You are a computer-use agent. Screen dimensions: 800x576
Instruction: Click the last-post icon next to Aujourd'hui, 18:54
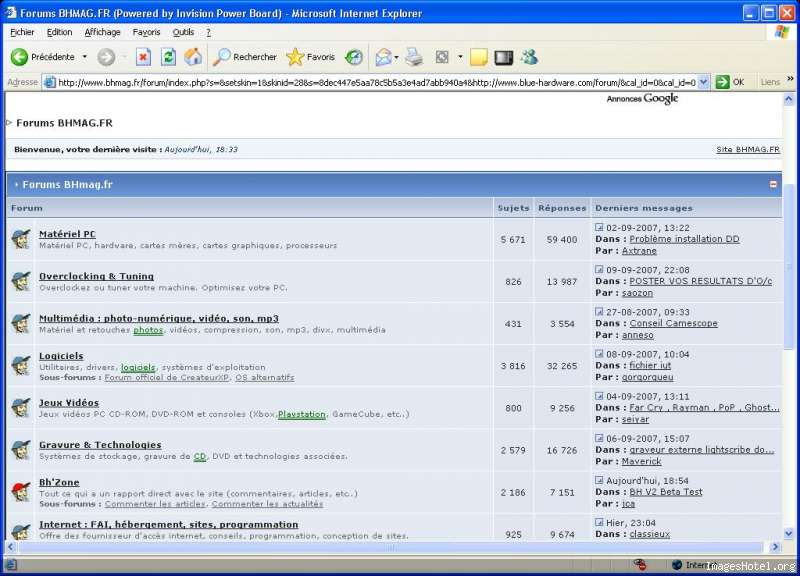click(599, 480)
